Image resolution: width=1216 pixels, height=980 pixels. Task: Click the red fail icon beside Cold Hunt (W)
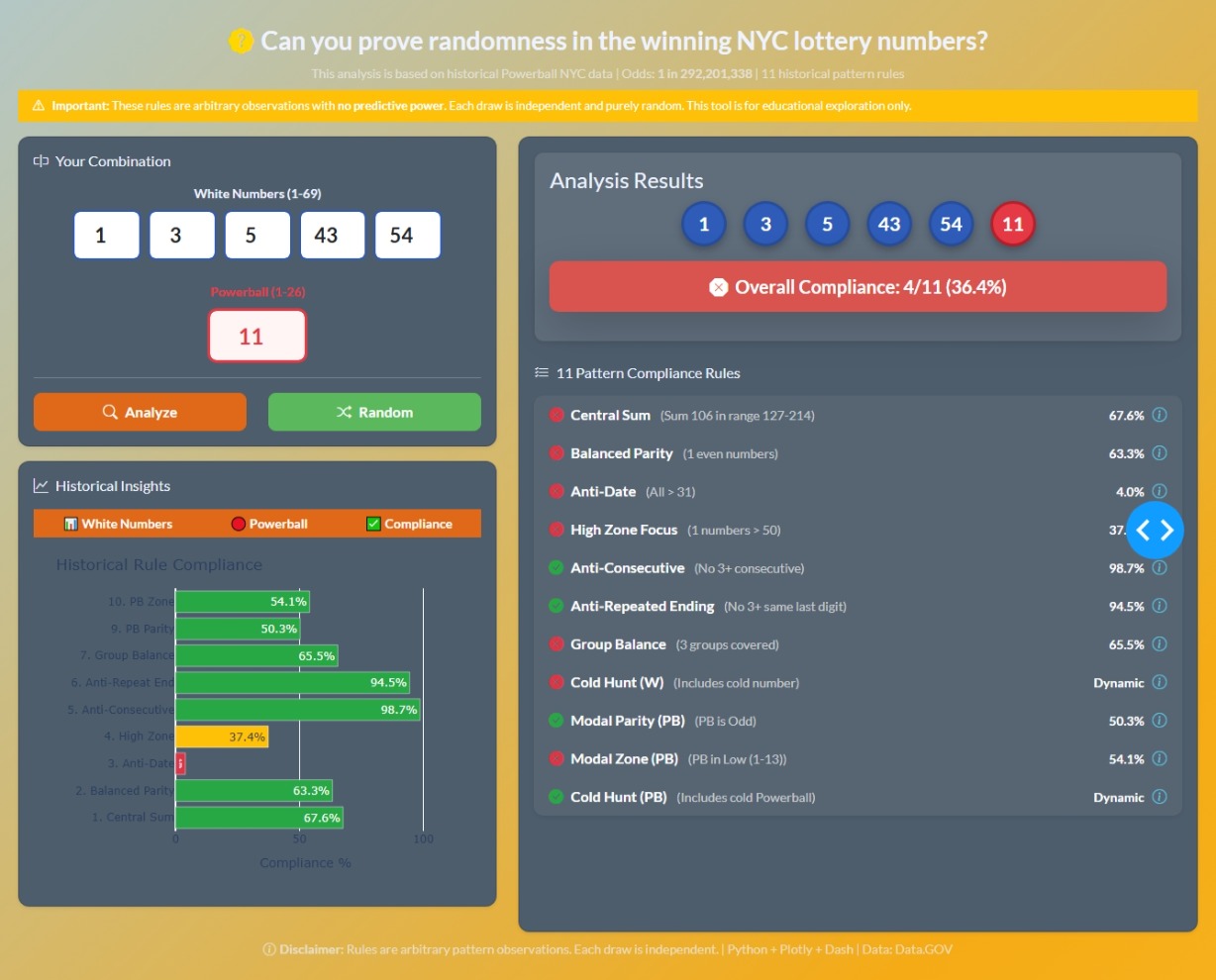tap(557, 682)
